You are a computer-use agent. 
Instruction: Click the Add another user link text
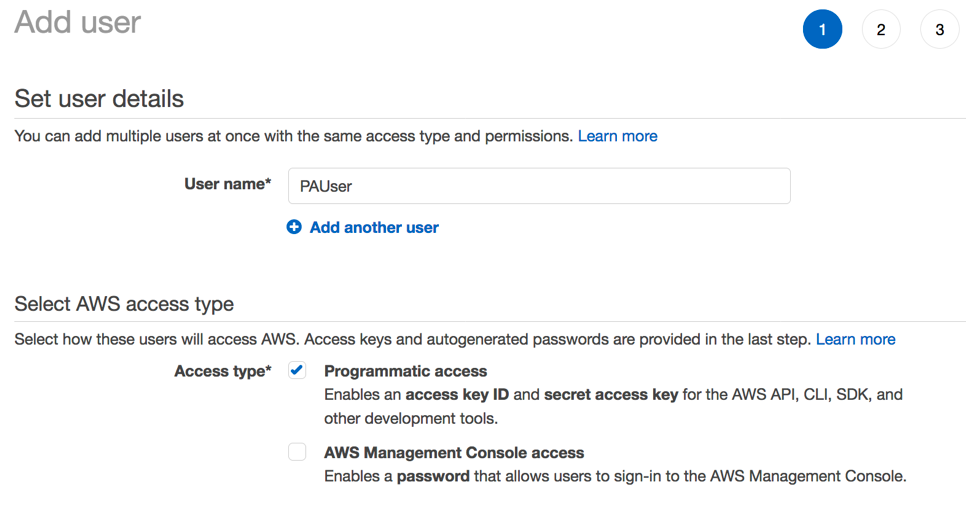coord(374,227)
